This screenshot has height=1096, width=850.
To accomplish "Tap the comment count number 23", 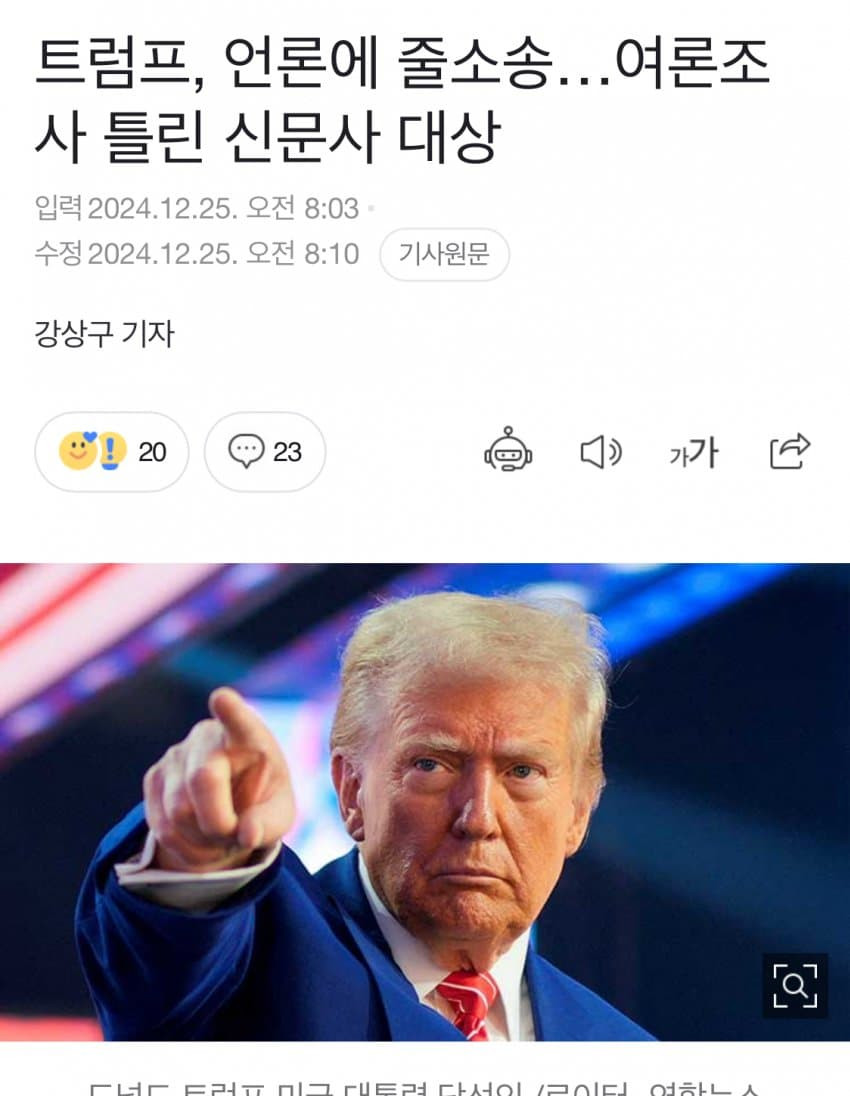I will point(287,452).
